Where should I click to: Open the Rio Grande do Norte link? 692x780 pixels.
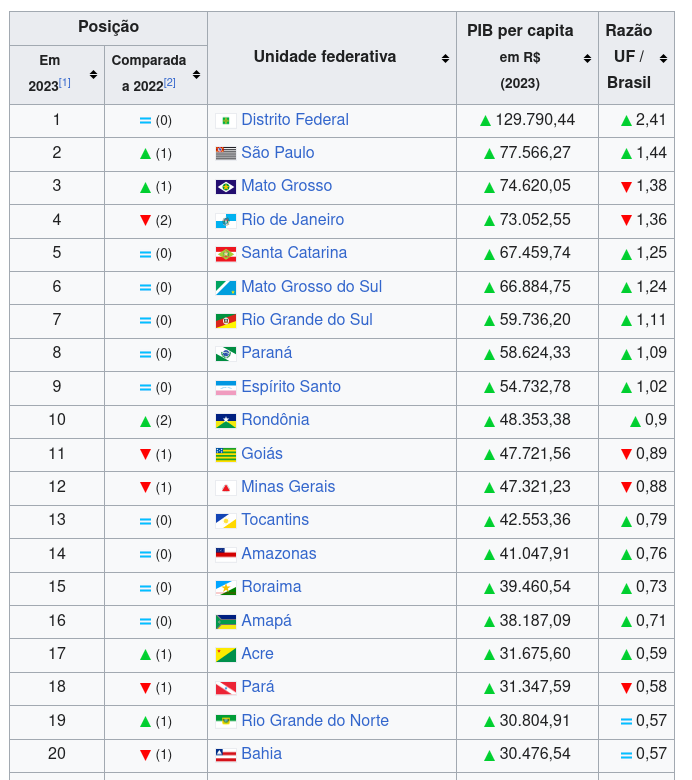tap(315, 721)
